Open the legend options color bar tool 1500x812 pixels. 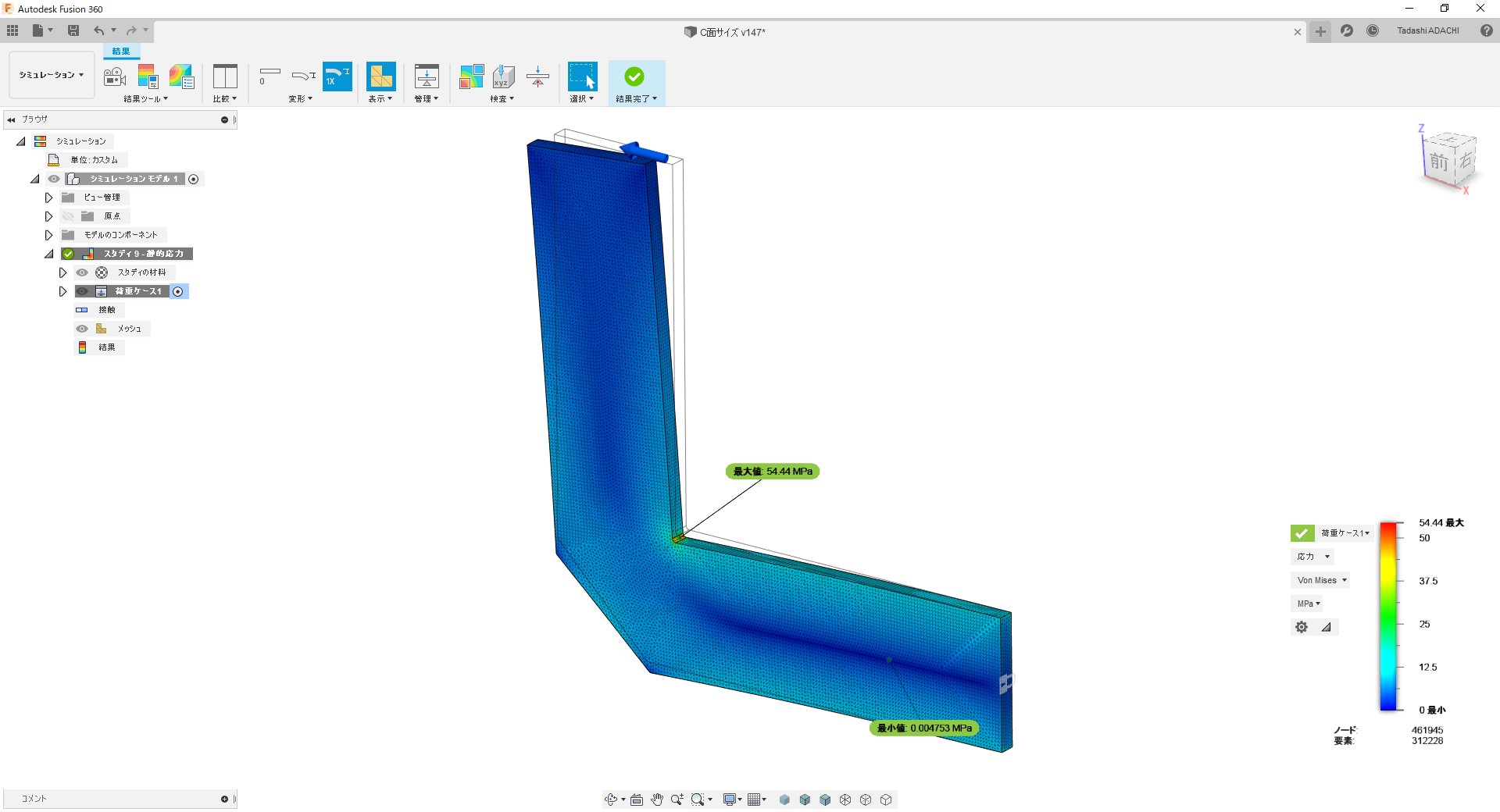pos(148,77)
